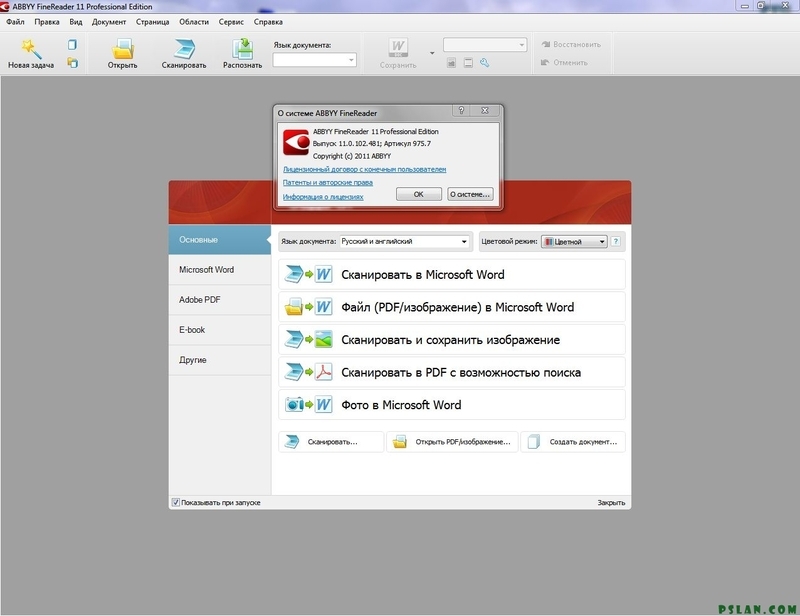Screen dimensions: 800x616
Task: Open the end-user license agreement link
Action: pyautogui.click(x=364, y=170)
